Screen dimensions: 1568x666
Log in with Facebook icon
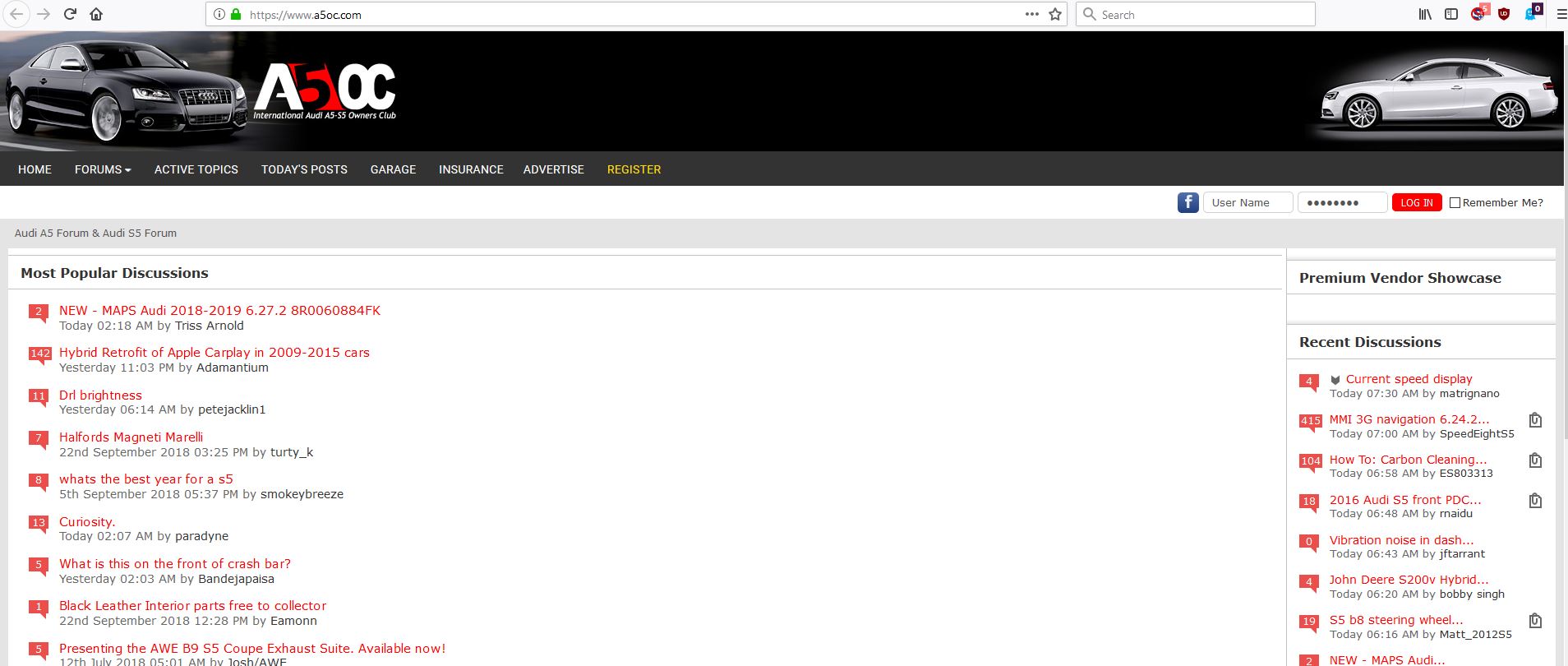coord(1188,202)
